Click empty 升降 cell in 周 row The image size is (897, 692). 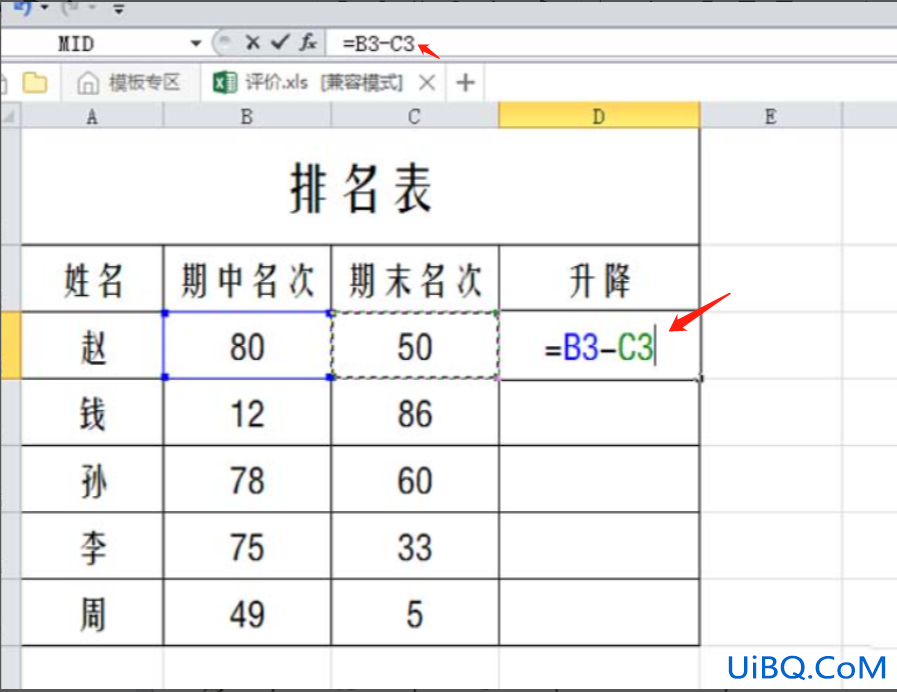pyautogui.click(x=599, y=613)
